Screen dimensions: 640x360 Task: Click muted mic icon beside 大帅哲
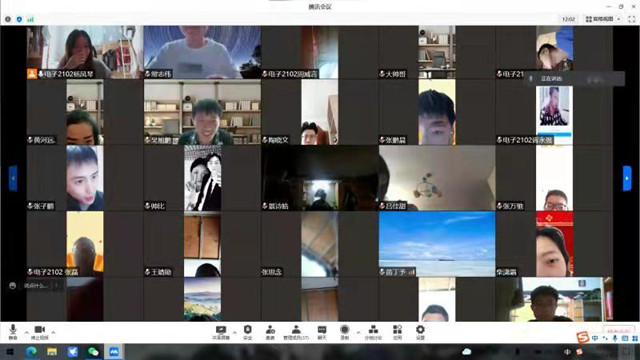(382, 74)
